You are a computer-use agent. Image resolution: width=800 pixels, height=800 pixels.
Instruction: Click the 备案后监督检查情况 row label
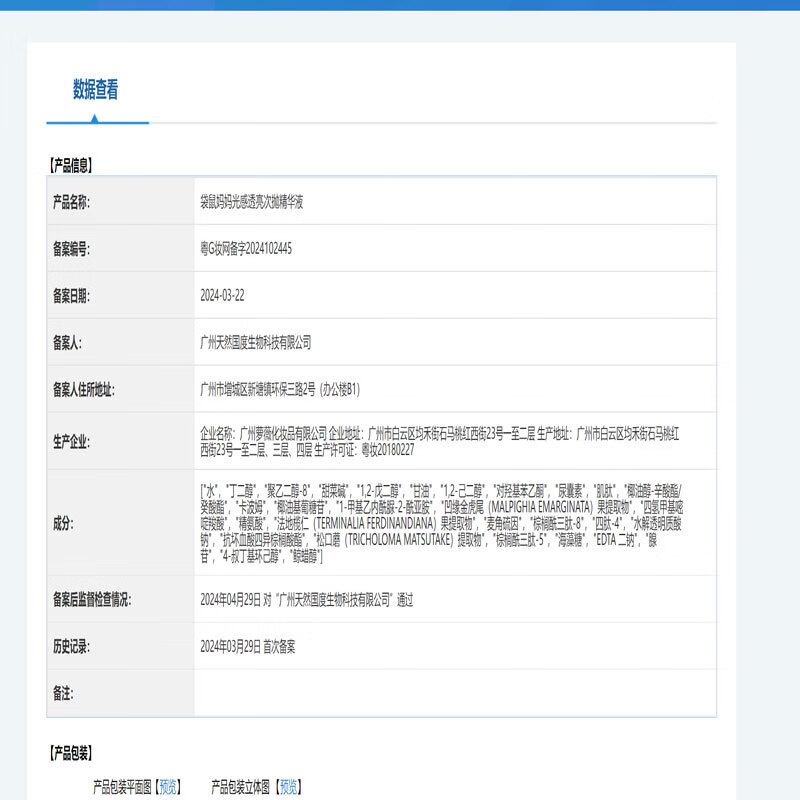click(92, 600)
